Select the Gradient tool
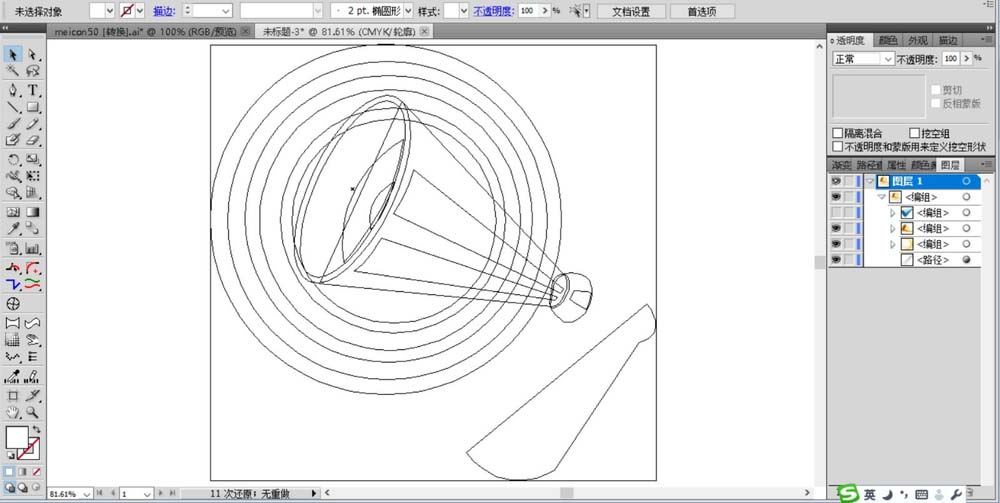1000x503 pixels. coord(33,212)
